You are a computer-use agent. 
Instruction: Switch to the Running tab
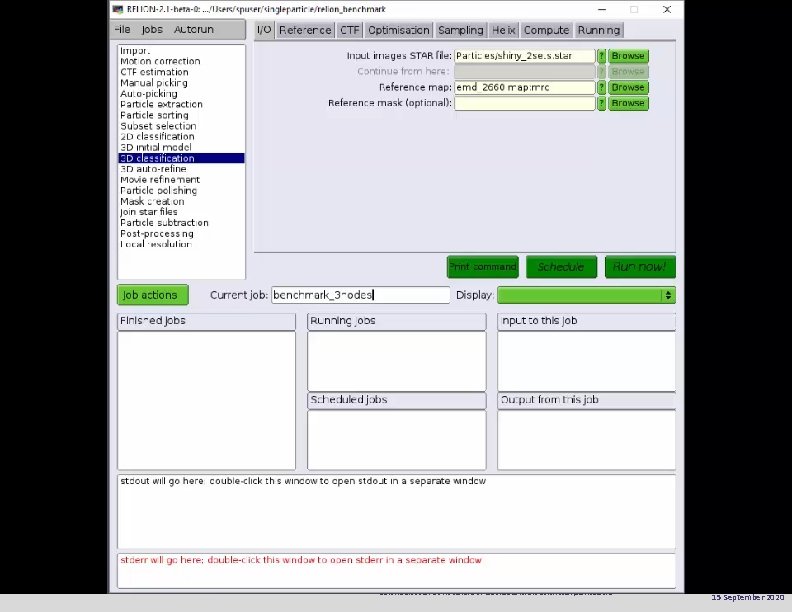[x=599, y=30]
